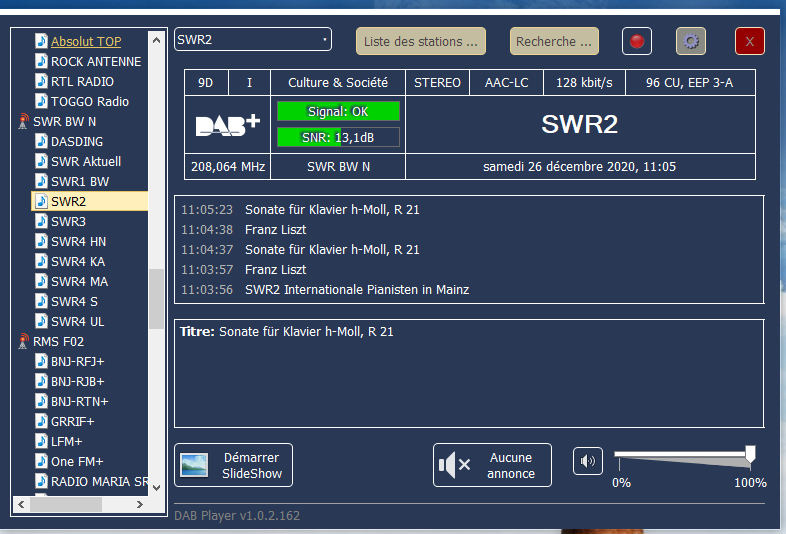The image size is (786, 534).
Task: Start the slideshow with Démarrer SlideShow
Action: pyautogui.click(x=234, y=465)
